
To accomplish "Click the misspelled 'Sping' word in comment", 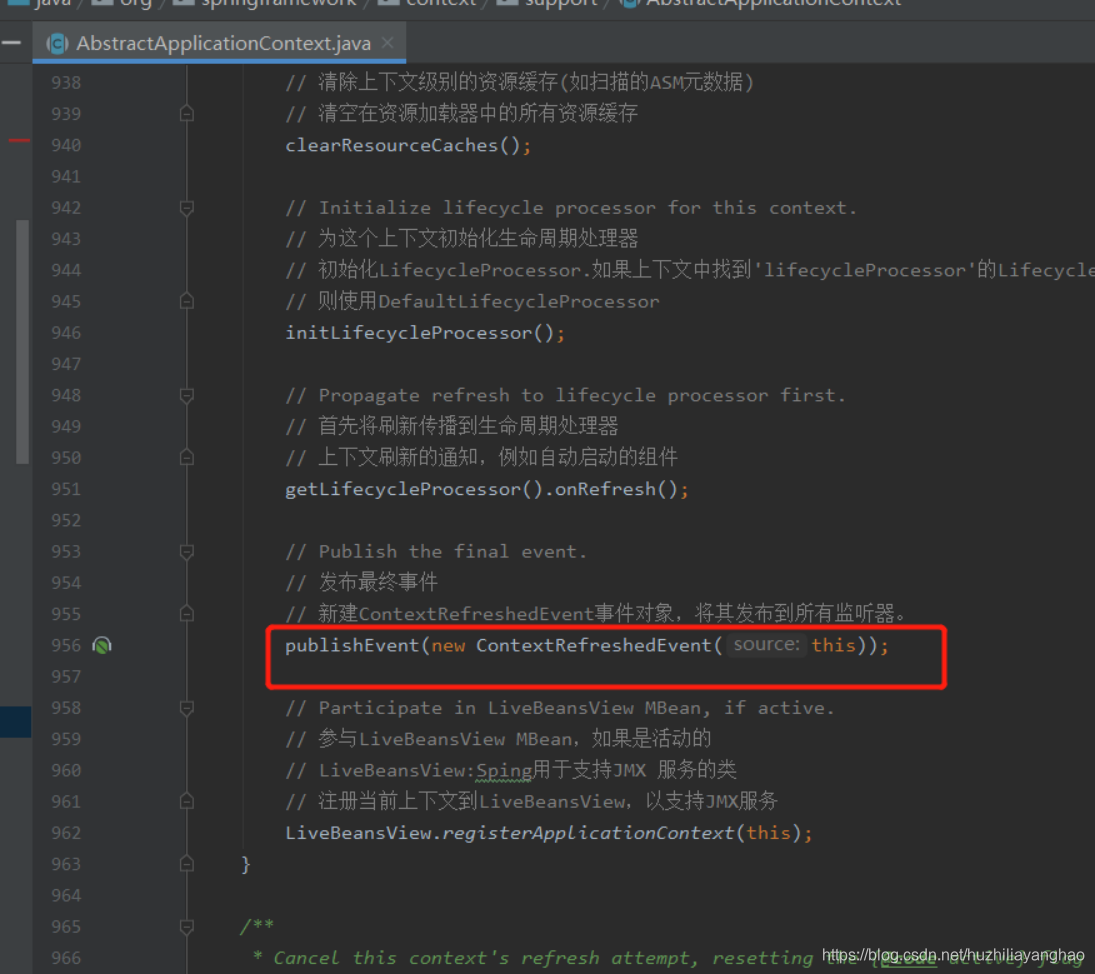I will point(504,771).
